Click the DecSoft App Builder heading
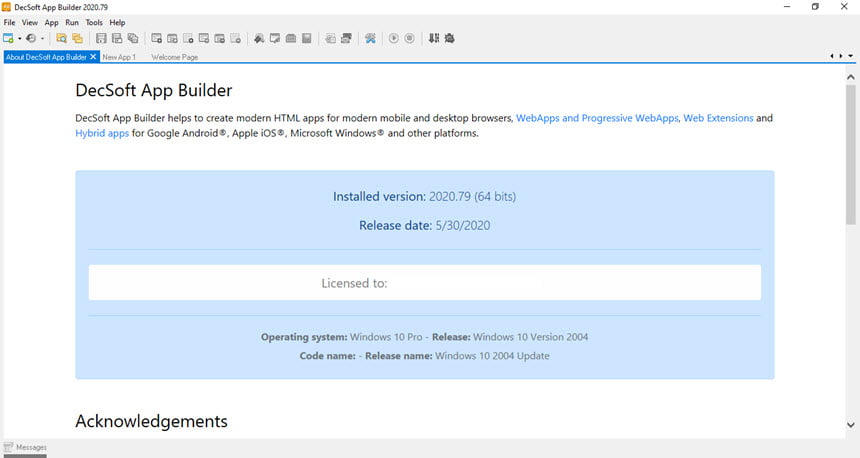Screen dimensions: 860x458 pos(154,91)
